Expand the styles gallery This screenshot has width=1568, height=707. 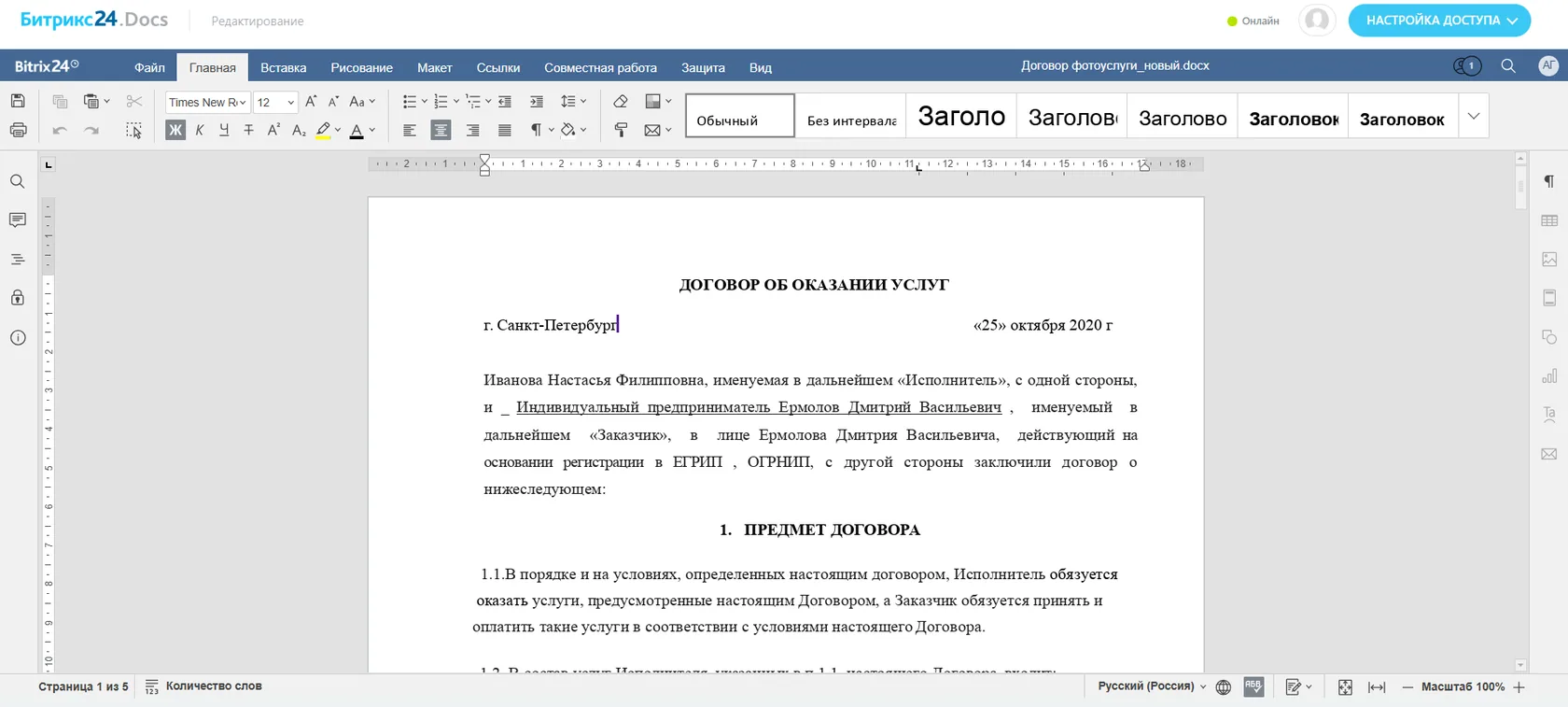pos(1474,116)
